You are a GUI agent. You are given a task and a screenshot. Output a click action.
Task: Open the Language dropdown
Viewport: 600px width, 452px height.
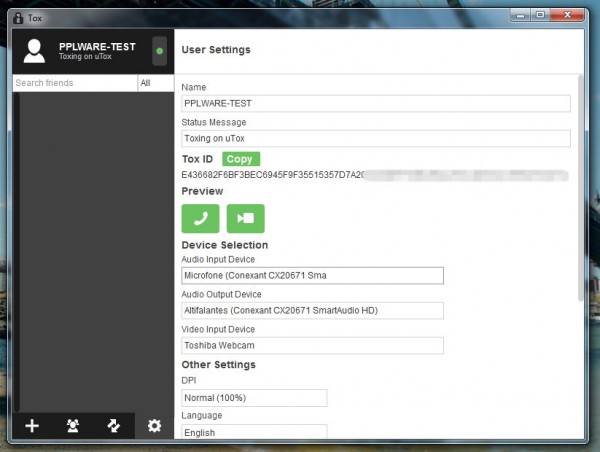pos(254,432)
